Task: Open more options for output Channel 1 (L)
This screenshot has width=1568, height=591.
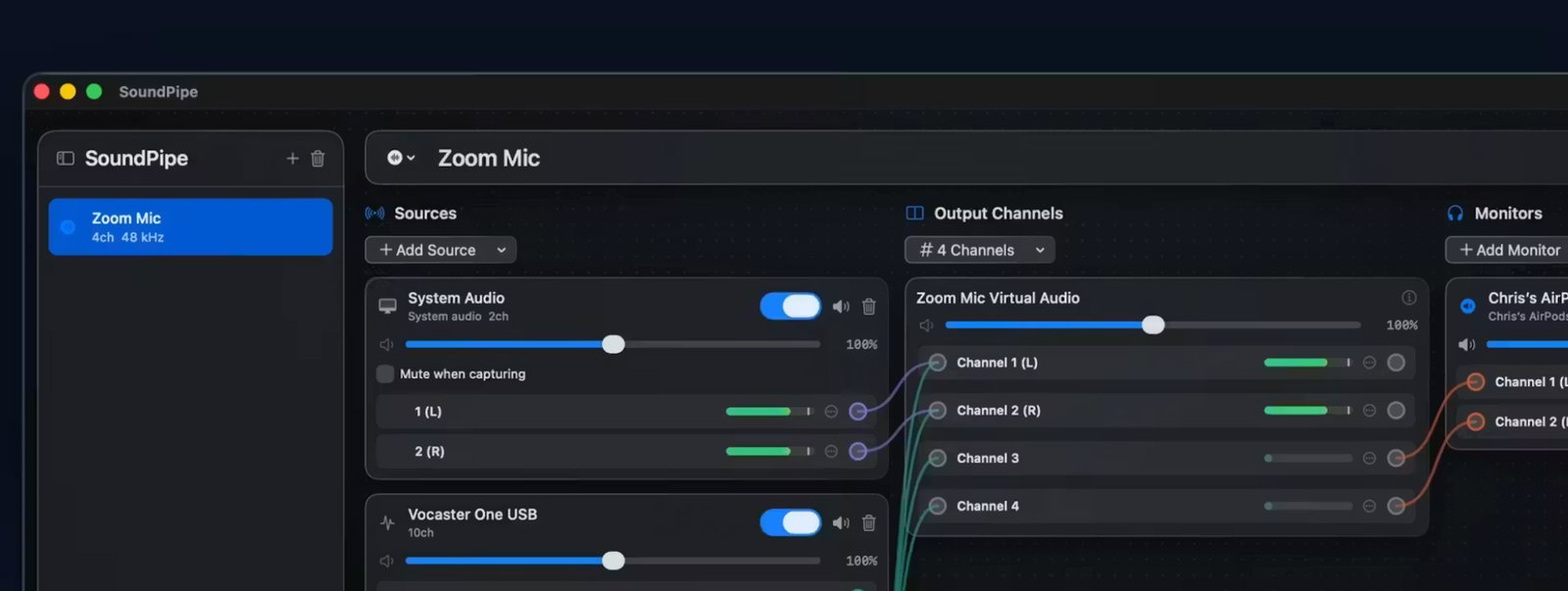Action: tap(1369, 363)
